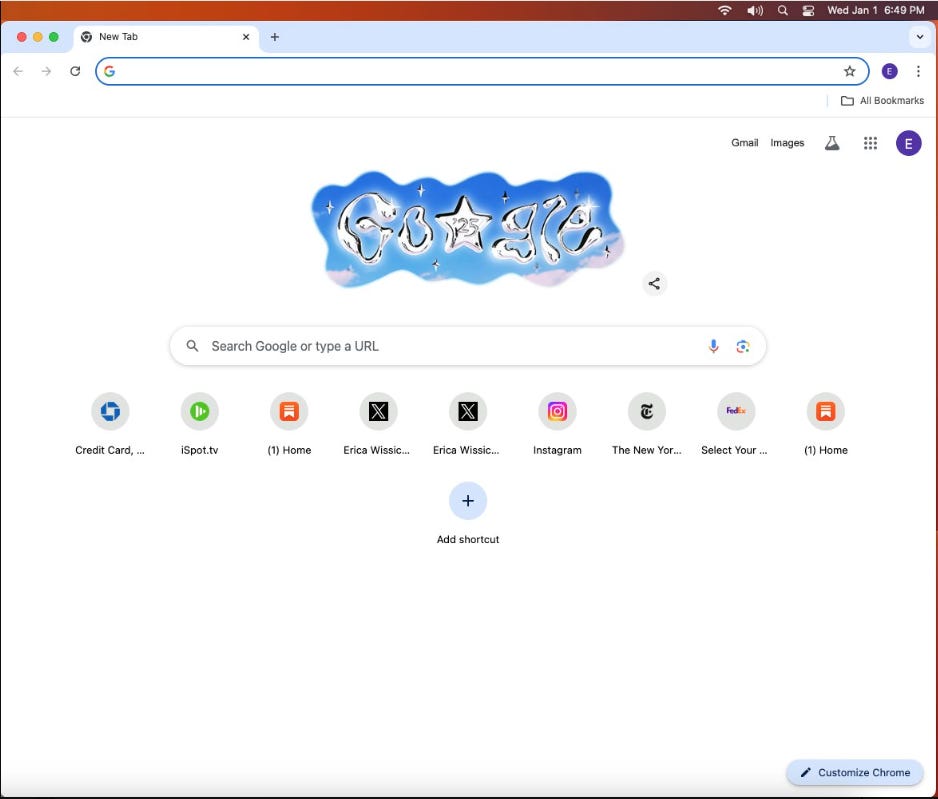Open the Gmail link

(744, 142)
